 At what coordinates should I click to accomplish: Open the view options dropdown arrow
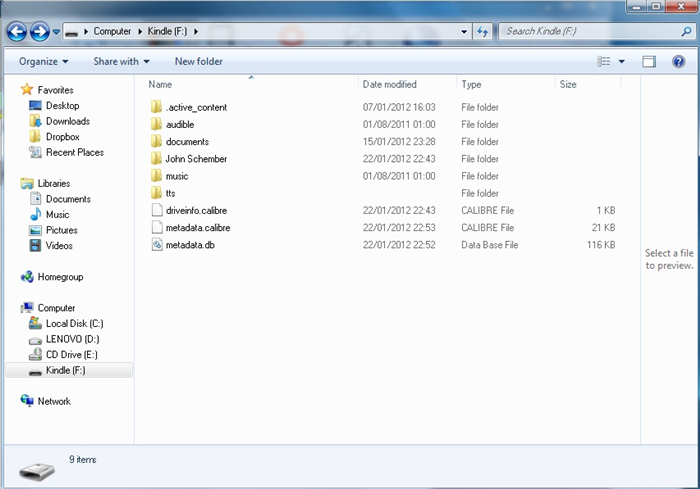(x=621, y=62)
